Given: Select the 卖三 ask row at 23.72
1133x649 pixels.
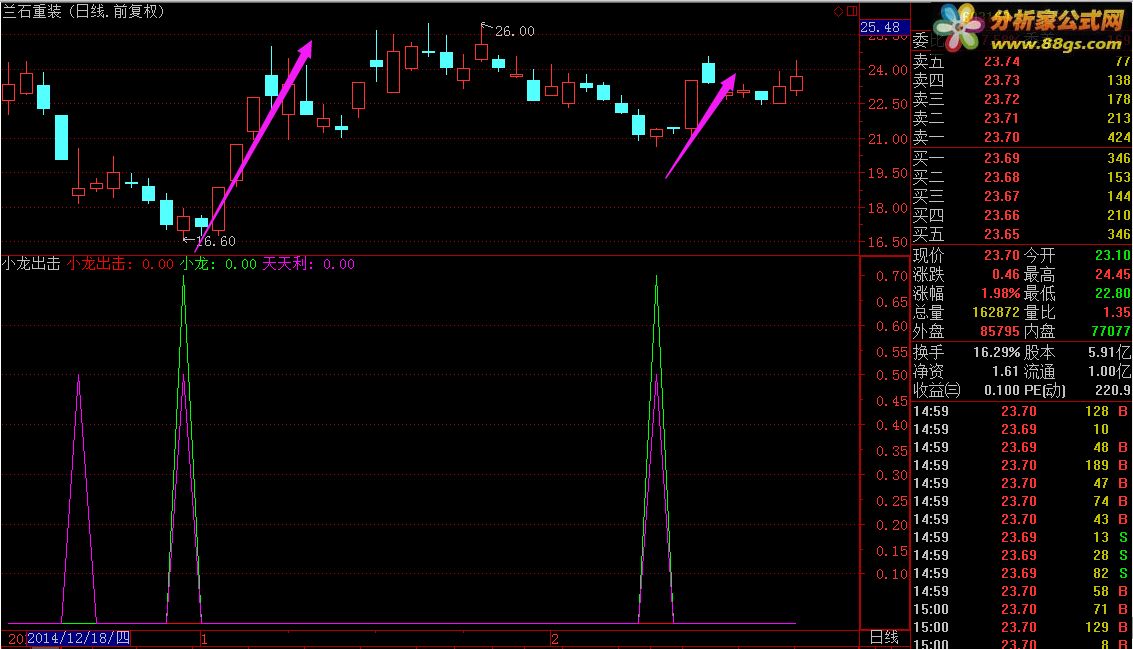Looking at the screenshot, I should click(1021, 99).
